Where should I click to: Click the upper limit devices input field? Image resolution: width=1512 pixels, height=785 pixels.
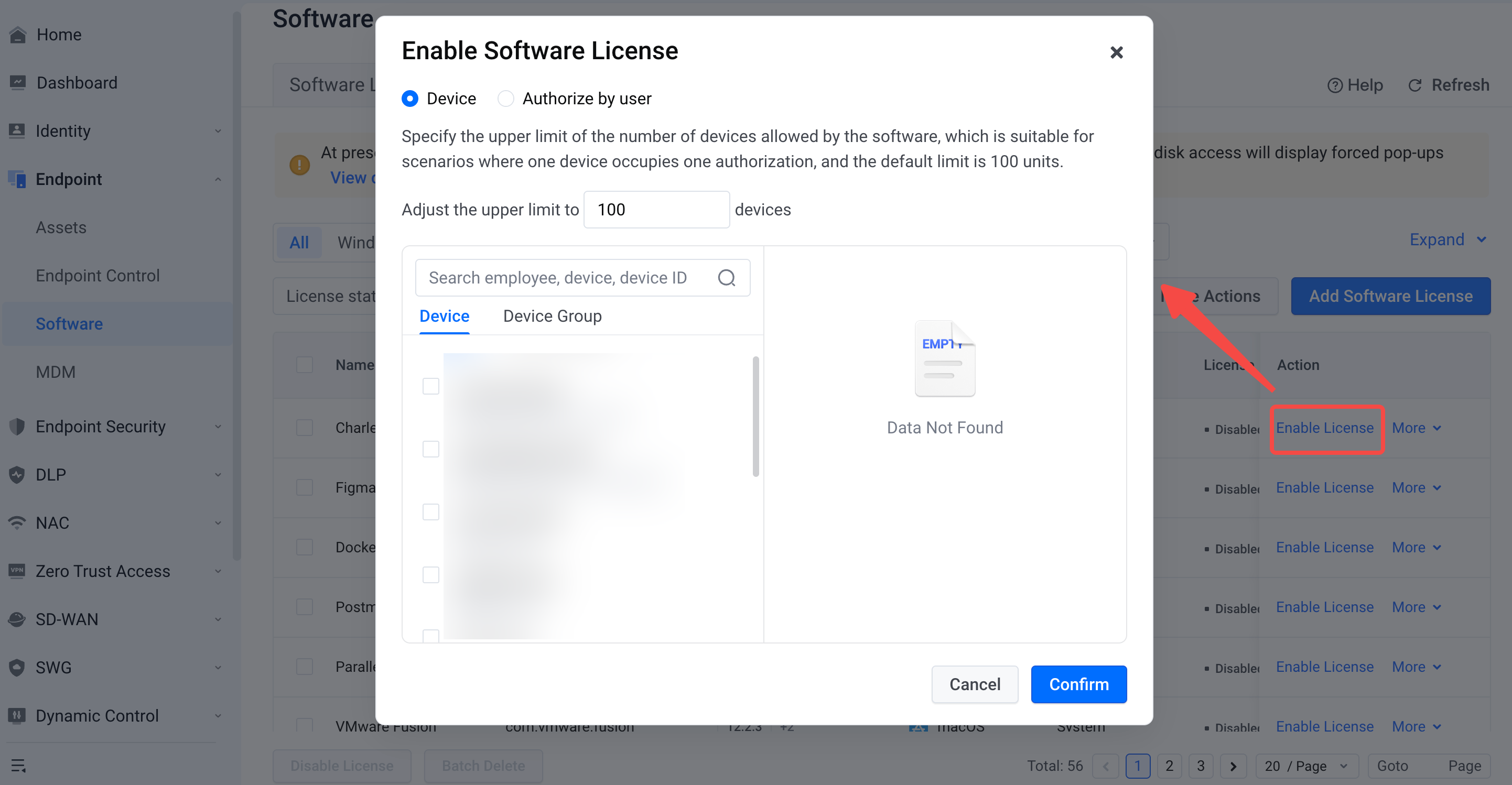point(656,210)
